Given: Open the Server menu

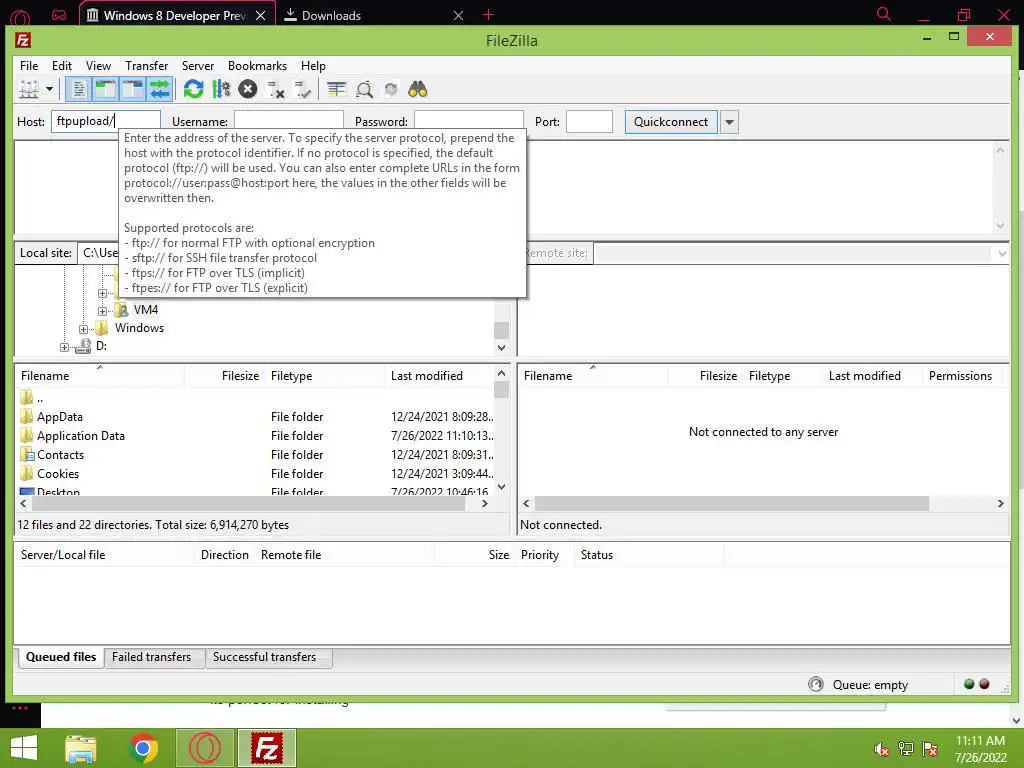Looking at the screenshot, I should point(198,65).
